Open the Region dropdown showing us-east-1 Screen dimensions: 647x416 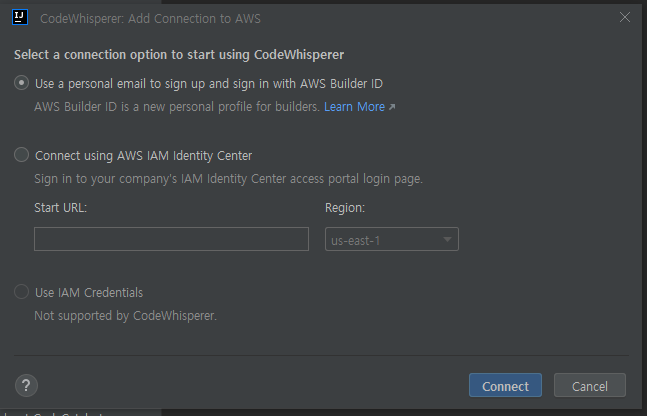pos(392,239)
